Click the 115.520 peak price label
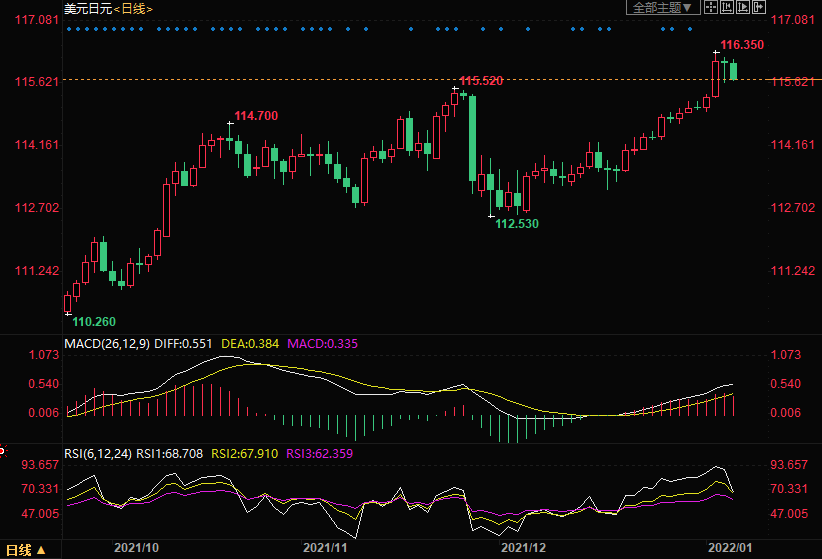Image resolution: width=822 pixels, height=559 pixels. click(x=481, y=80)
